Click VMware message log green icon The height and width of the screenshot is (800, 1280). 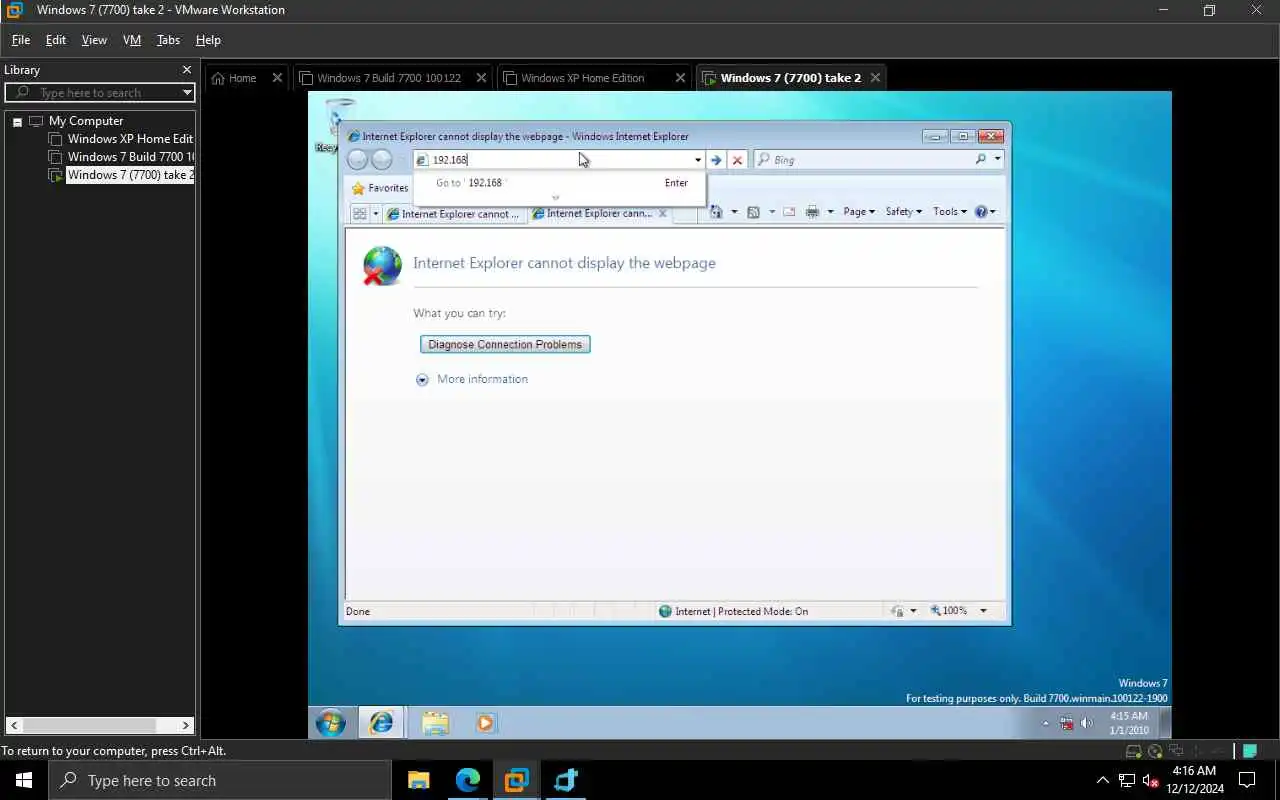tap(1249, 752)
